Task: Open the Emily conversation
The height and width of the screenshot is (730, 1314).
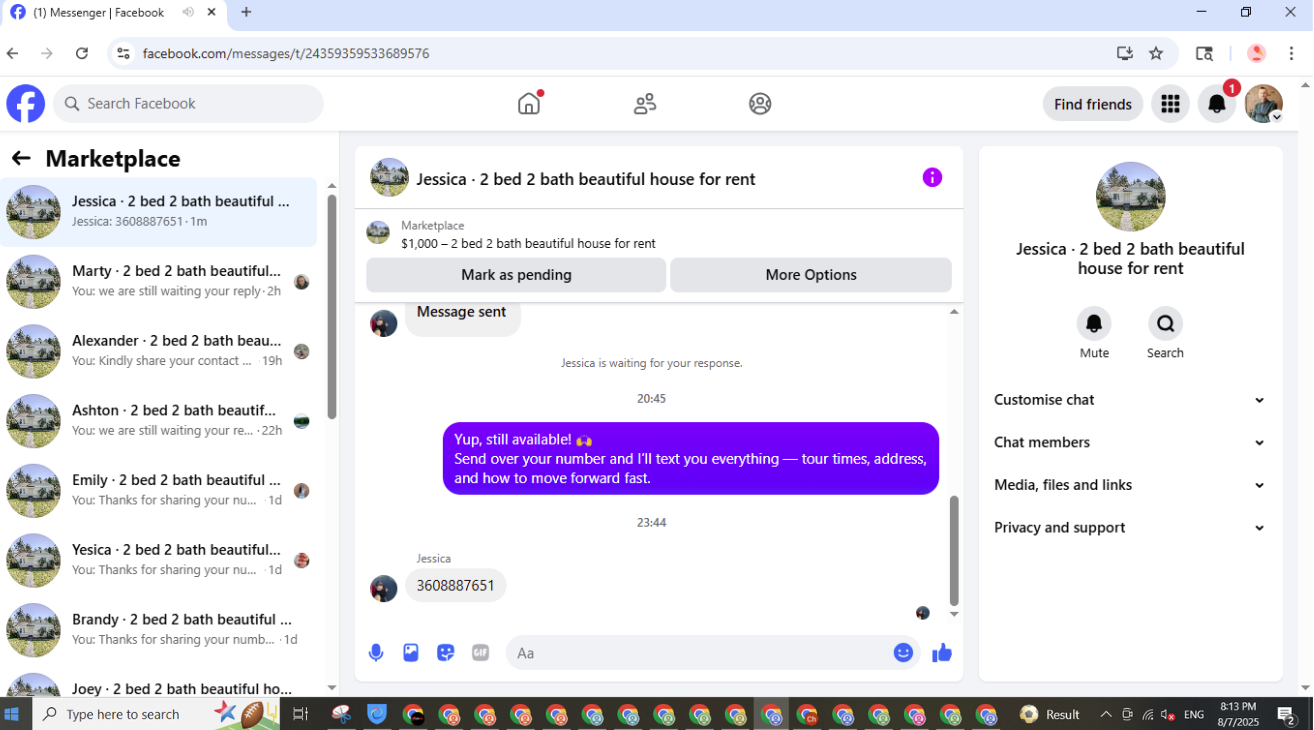Action: point(159,490)
